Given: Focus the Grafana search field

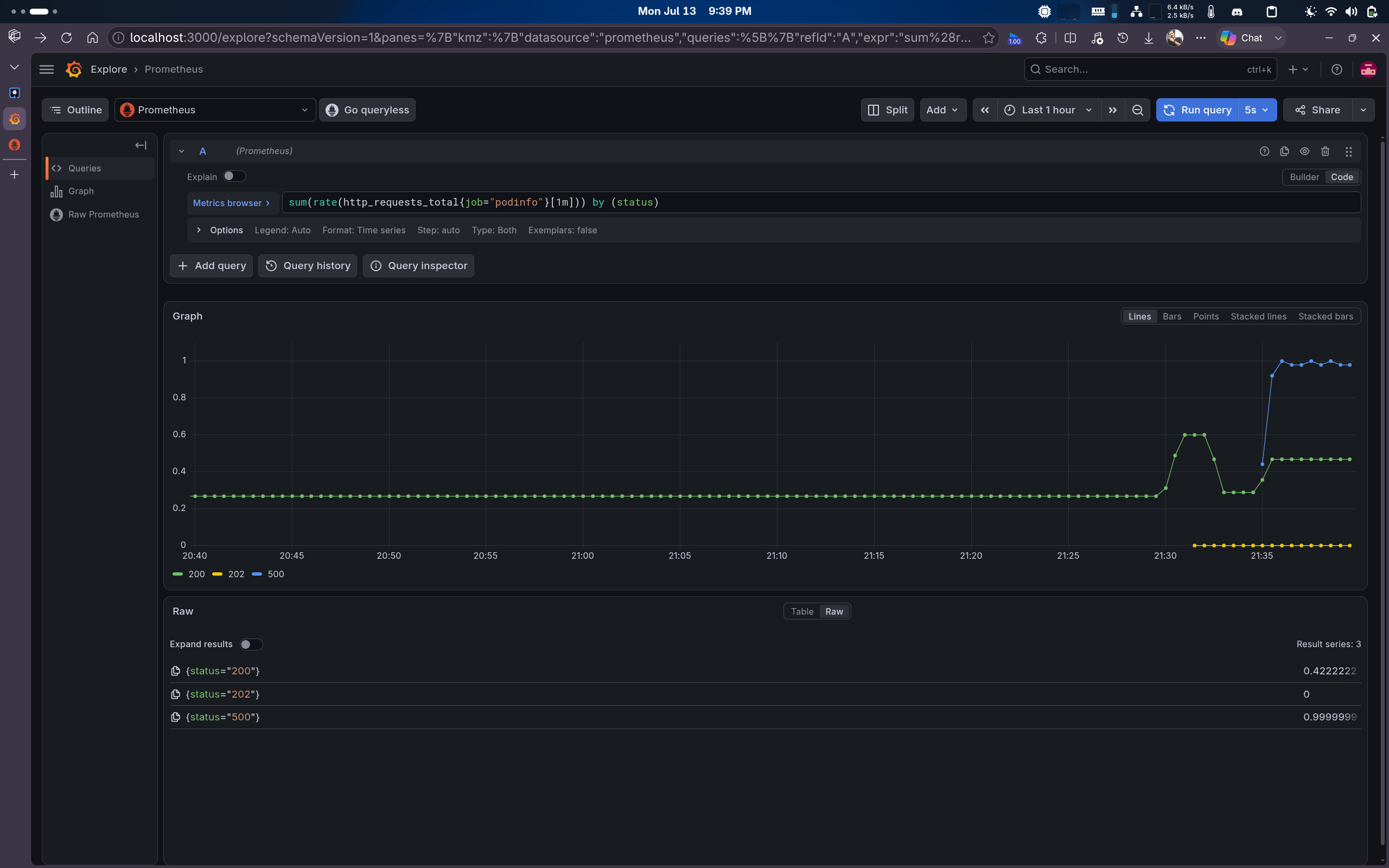Looking at the screenshot, I should pos(1150,69).
